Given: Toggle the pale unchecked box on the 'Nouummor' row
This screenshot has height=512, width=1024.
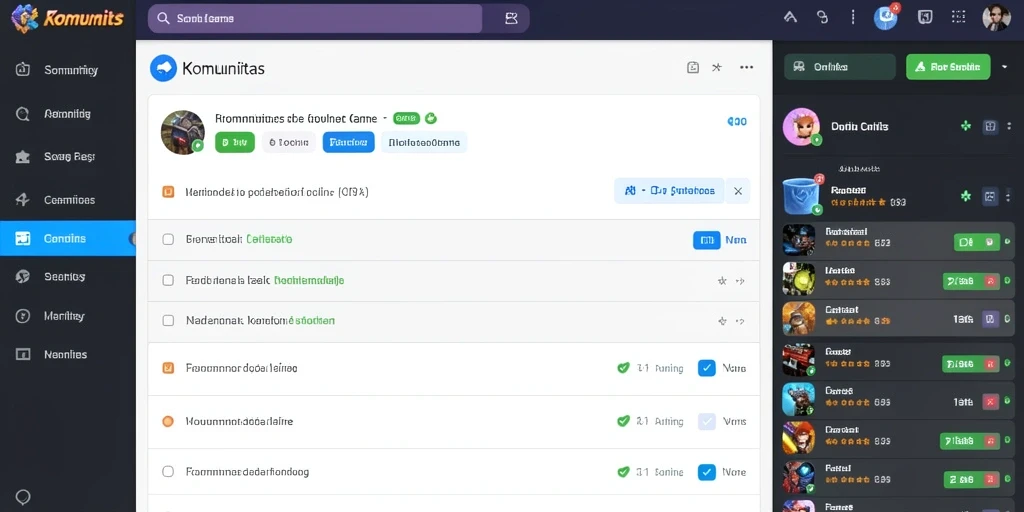Looking at the screenshot, I should (707, 421).
